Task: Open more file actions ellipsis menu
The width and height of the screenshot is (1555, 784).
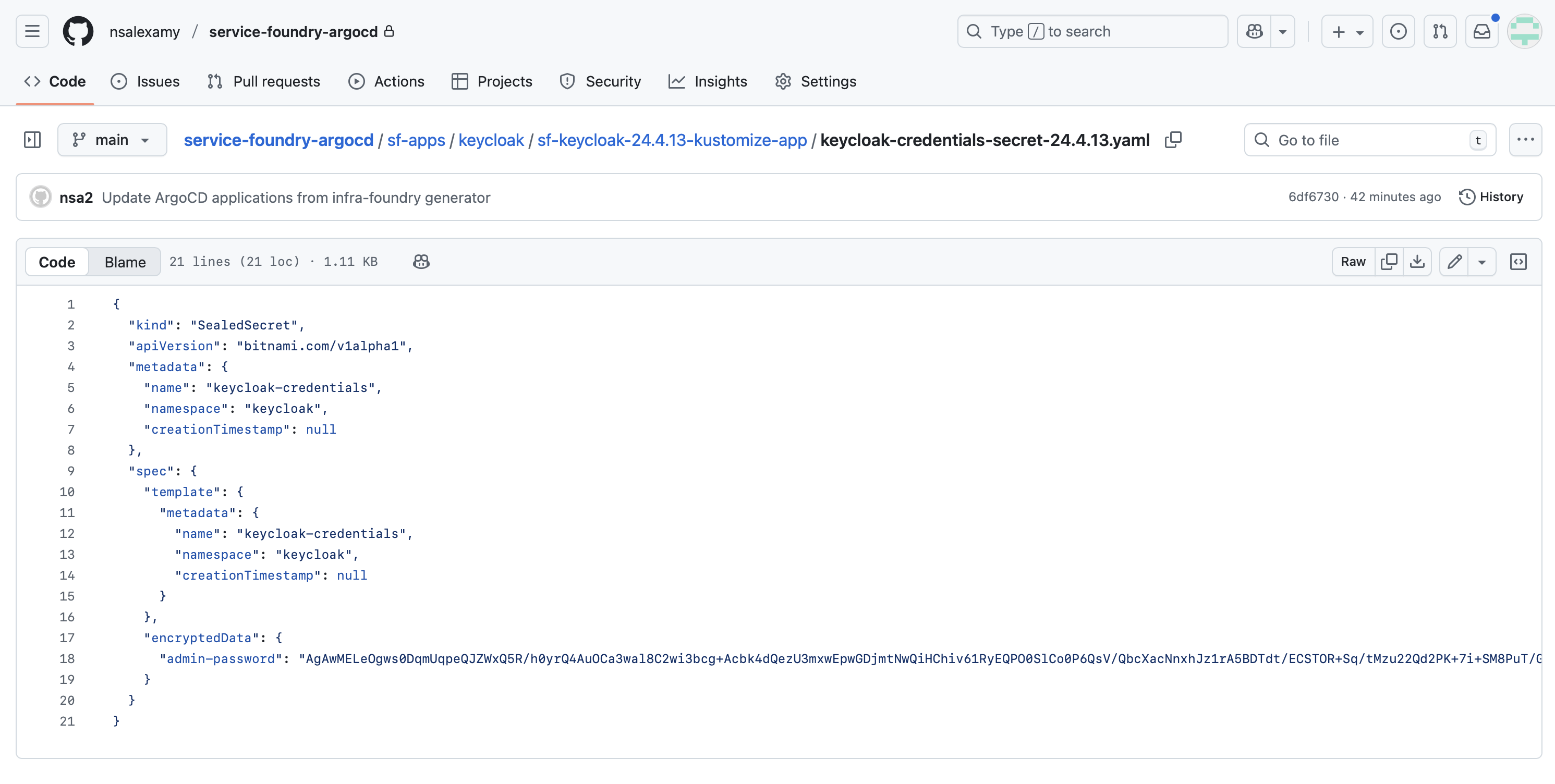Action: pos(1525,140)
